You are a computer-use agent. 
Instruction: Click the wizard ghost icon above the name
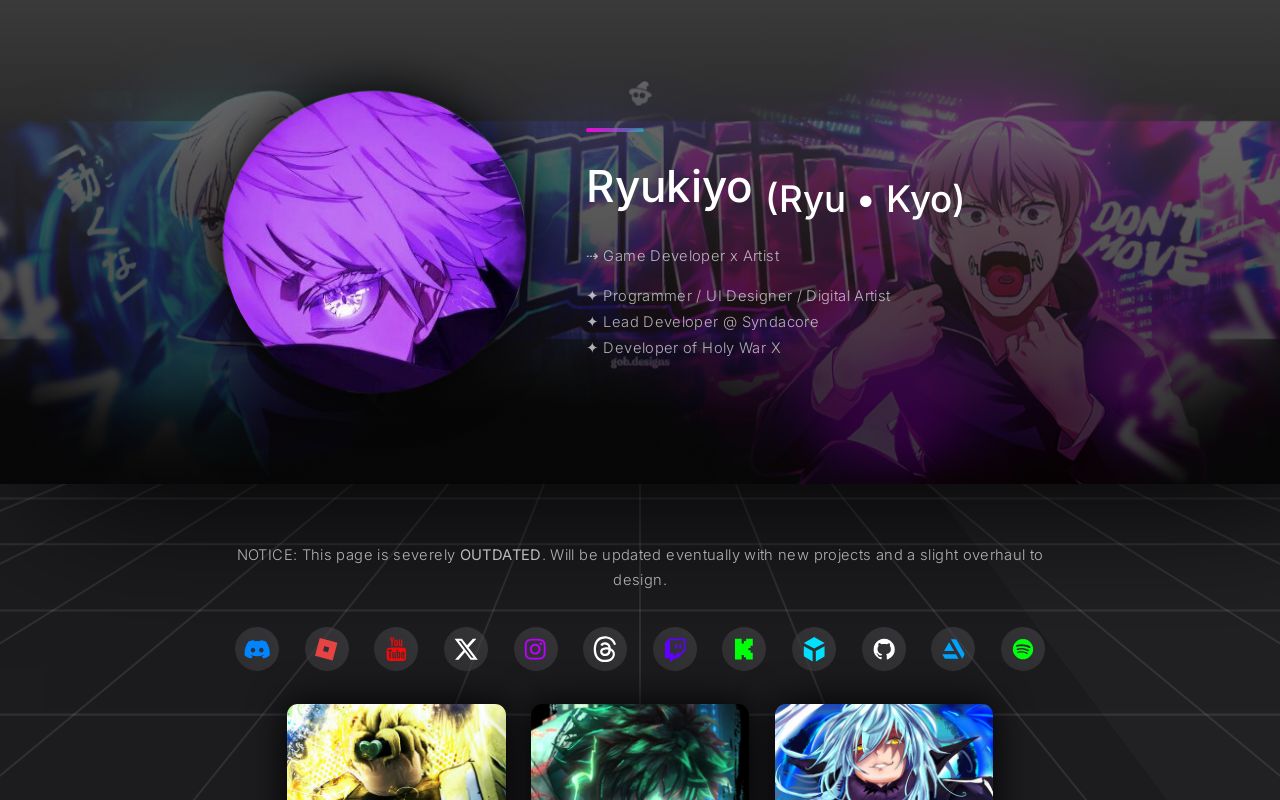tap(639, 93)
